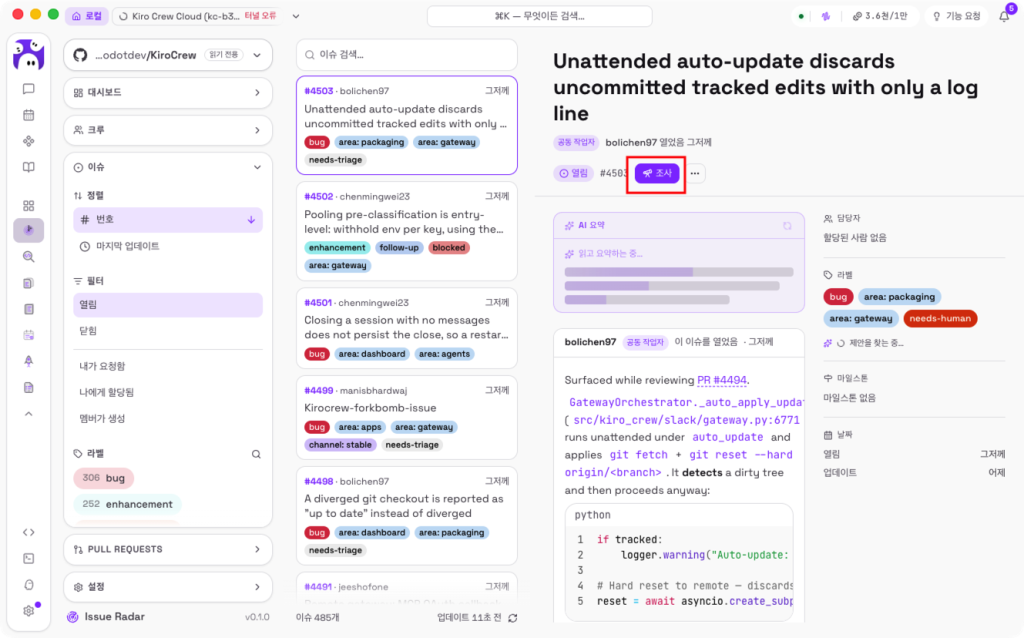
Task: Open the dropdown arrow after Kiro Crew Cloud tab
Action: [296, 16]
